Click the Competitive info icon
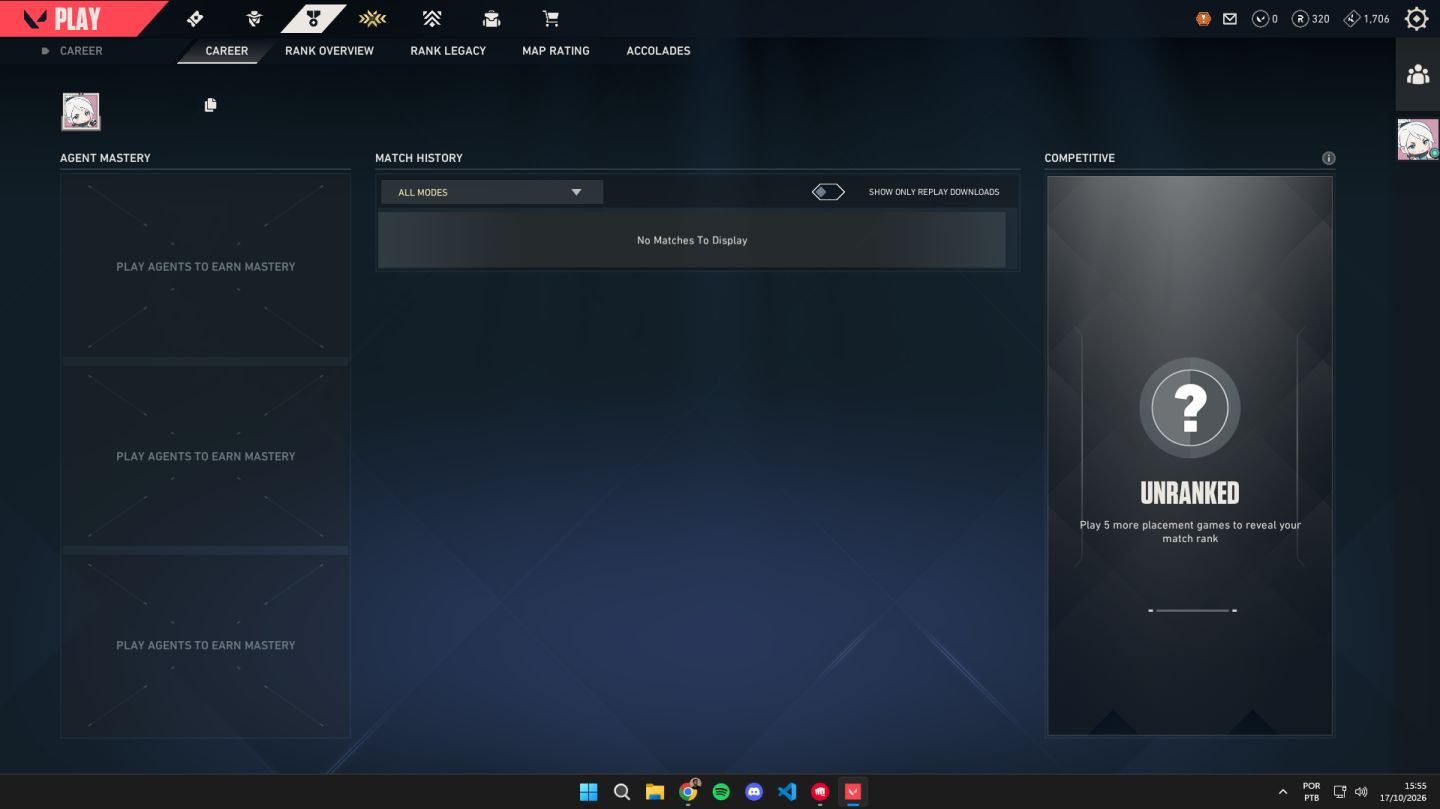Screen dimensions: 1440x809 pyautogui.click(x=1328, y=158)
